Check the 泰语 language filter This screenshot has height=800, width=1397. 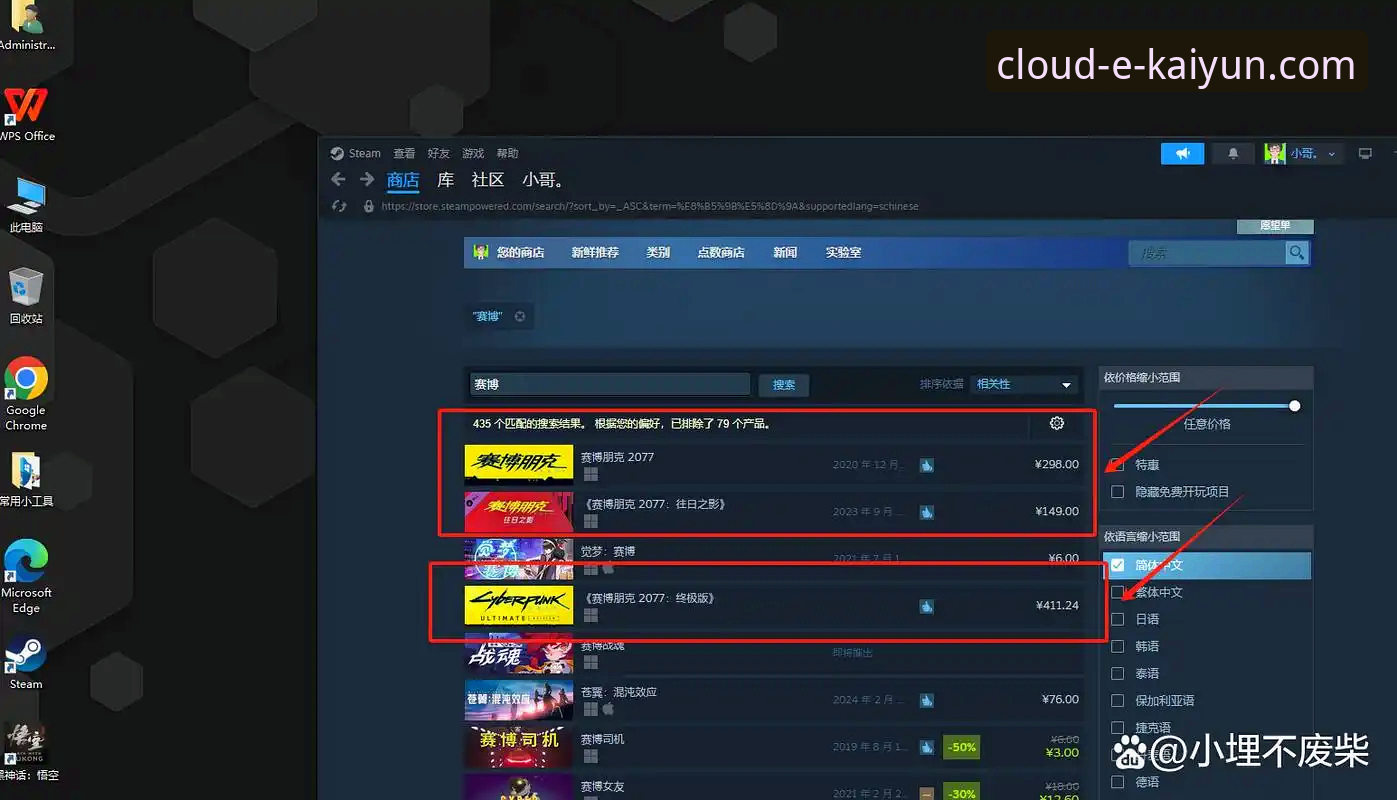pyautogui.click(x=1117, y=674)
